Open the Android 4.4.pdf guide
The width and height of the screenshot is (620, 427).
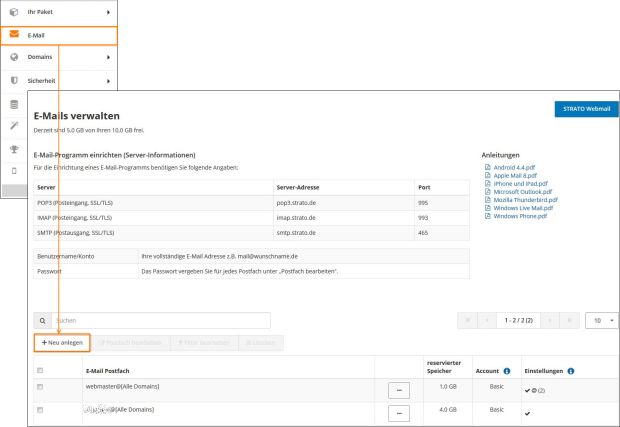click(x=514, y=167)
